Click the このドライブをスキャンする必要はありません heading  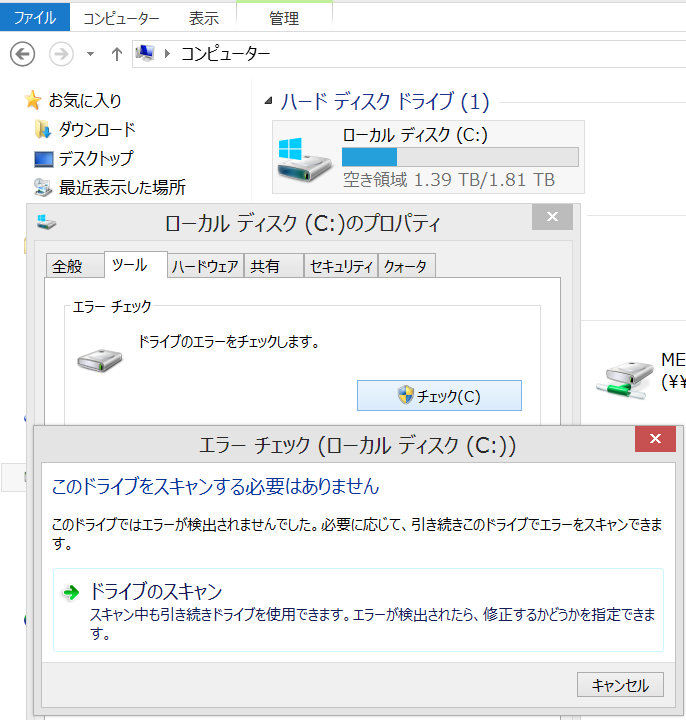pos(215,486)
